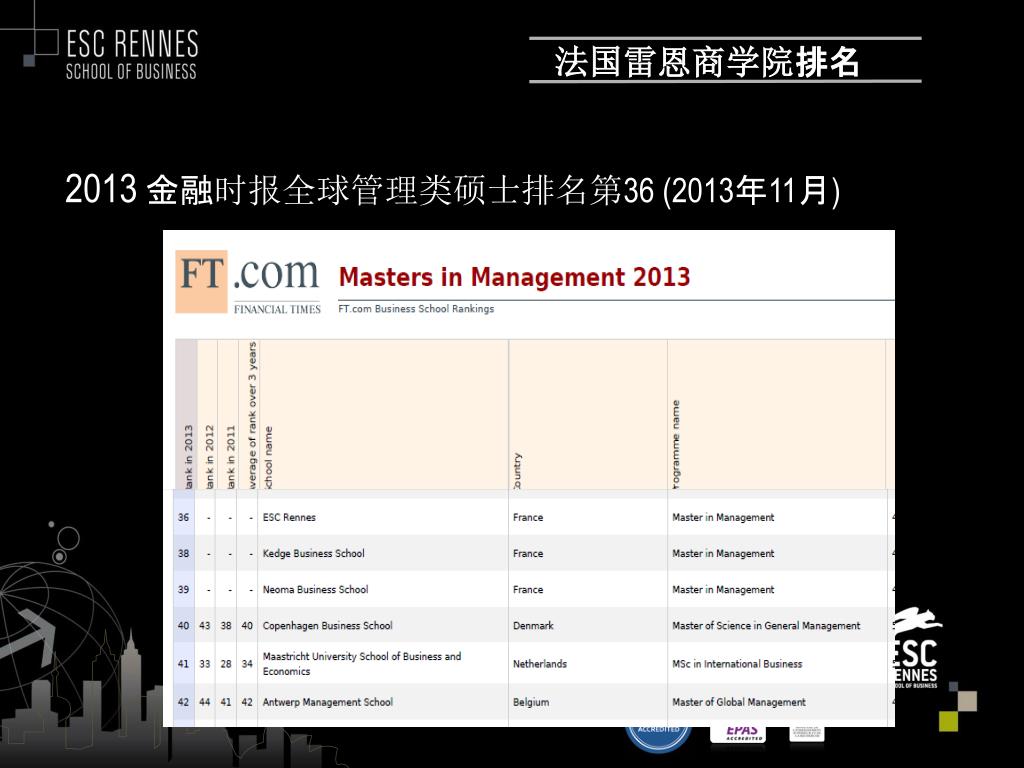Click 2012 rank 33 in the Maastricht row
Screen dimensions: 1024x768
tap(204, 664)
